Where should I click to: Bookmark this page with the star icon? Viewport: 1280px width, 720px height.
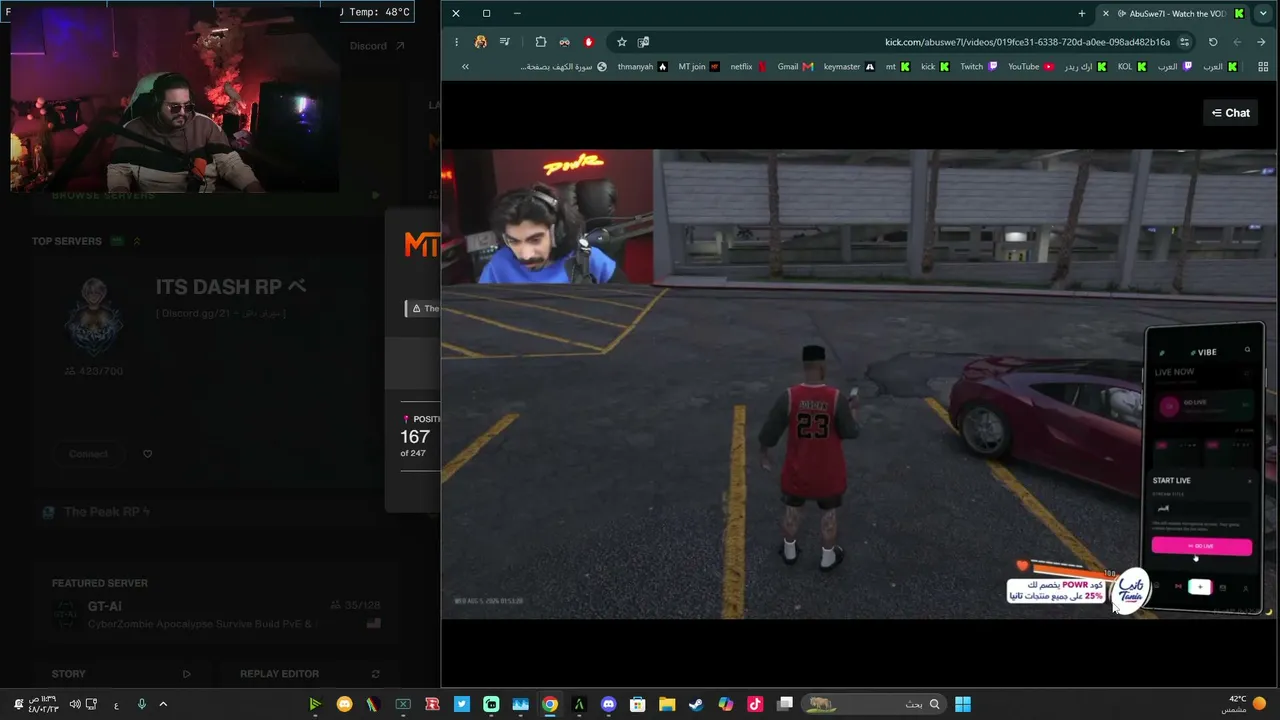(x=622, y=42)
